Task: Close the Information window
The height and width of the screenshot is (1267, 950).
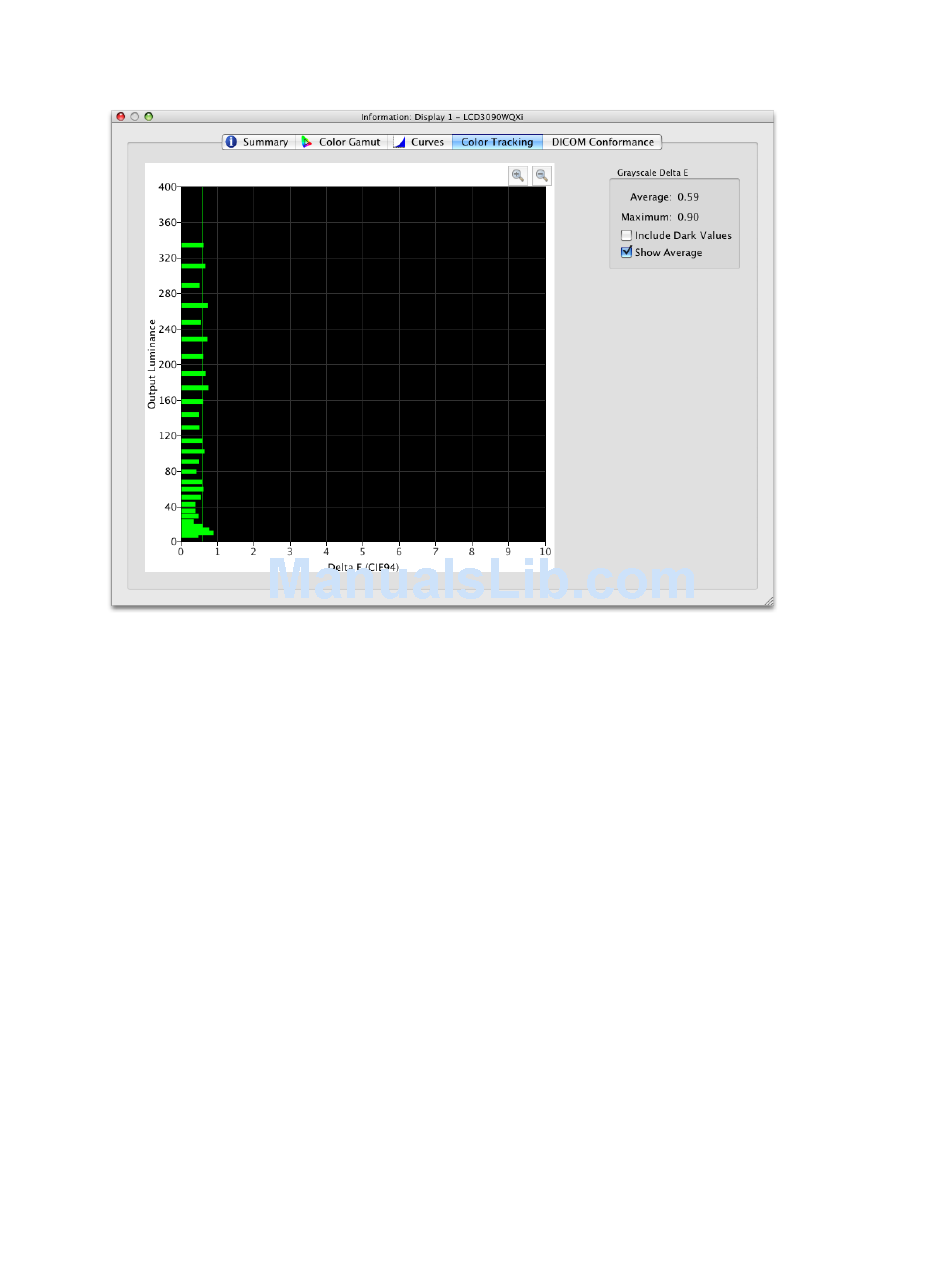Action: click(x=121, y=117)
